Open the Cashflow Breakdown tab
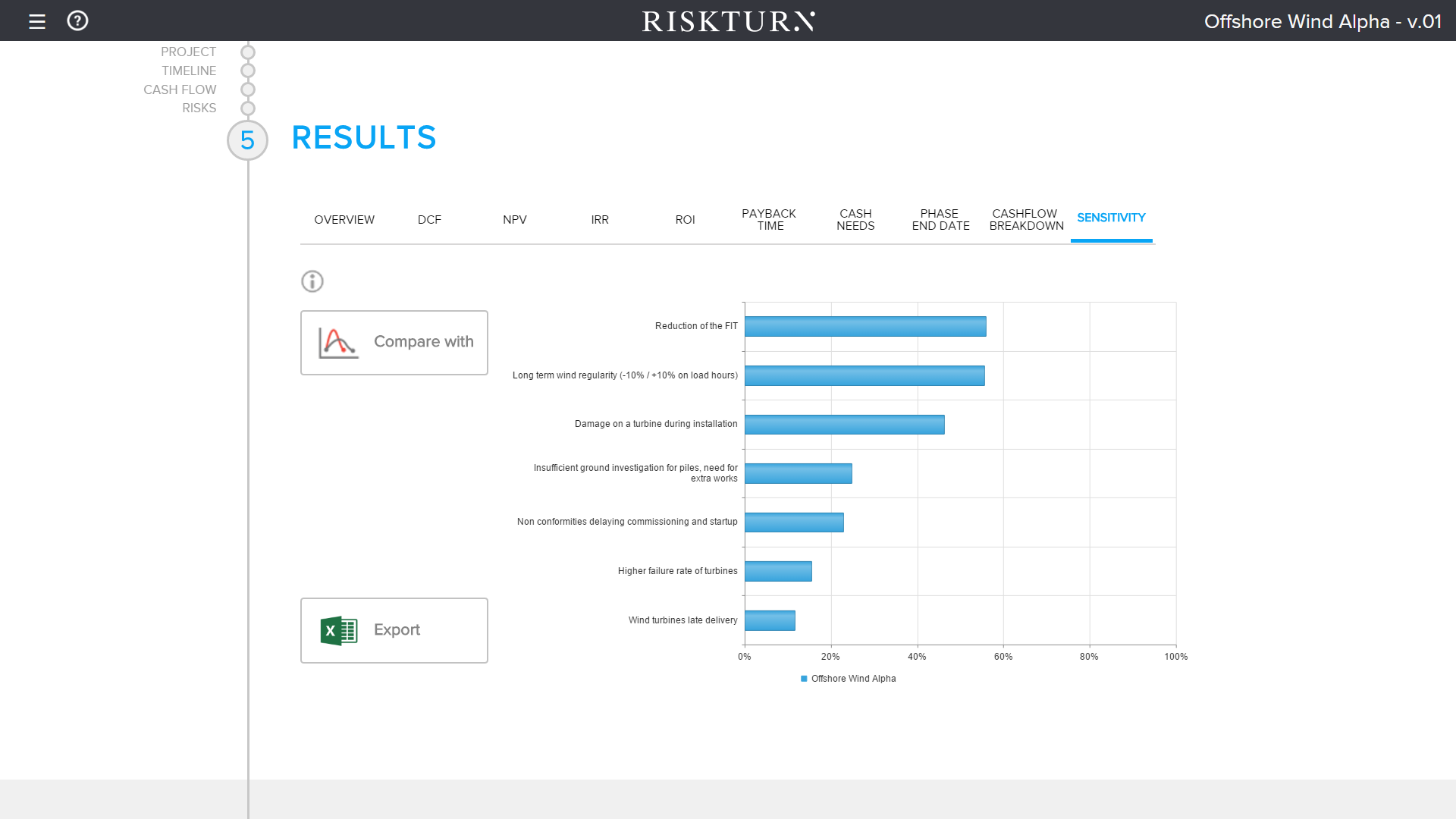The height and width of the screenshot is (819, 1456). click(x=1026, y=220)
